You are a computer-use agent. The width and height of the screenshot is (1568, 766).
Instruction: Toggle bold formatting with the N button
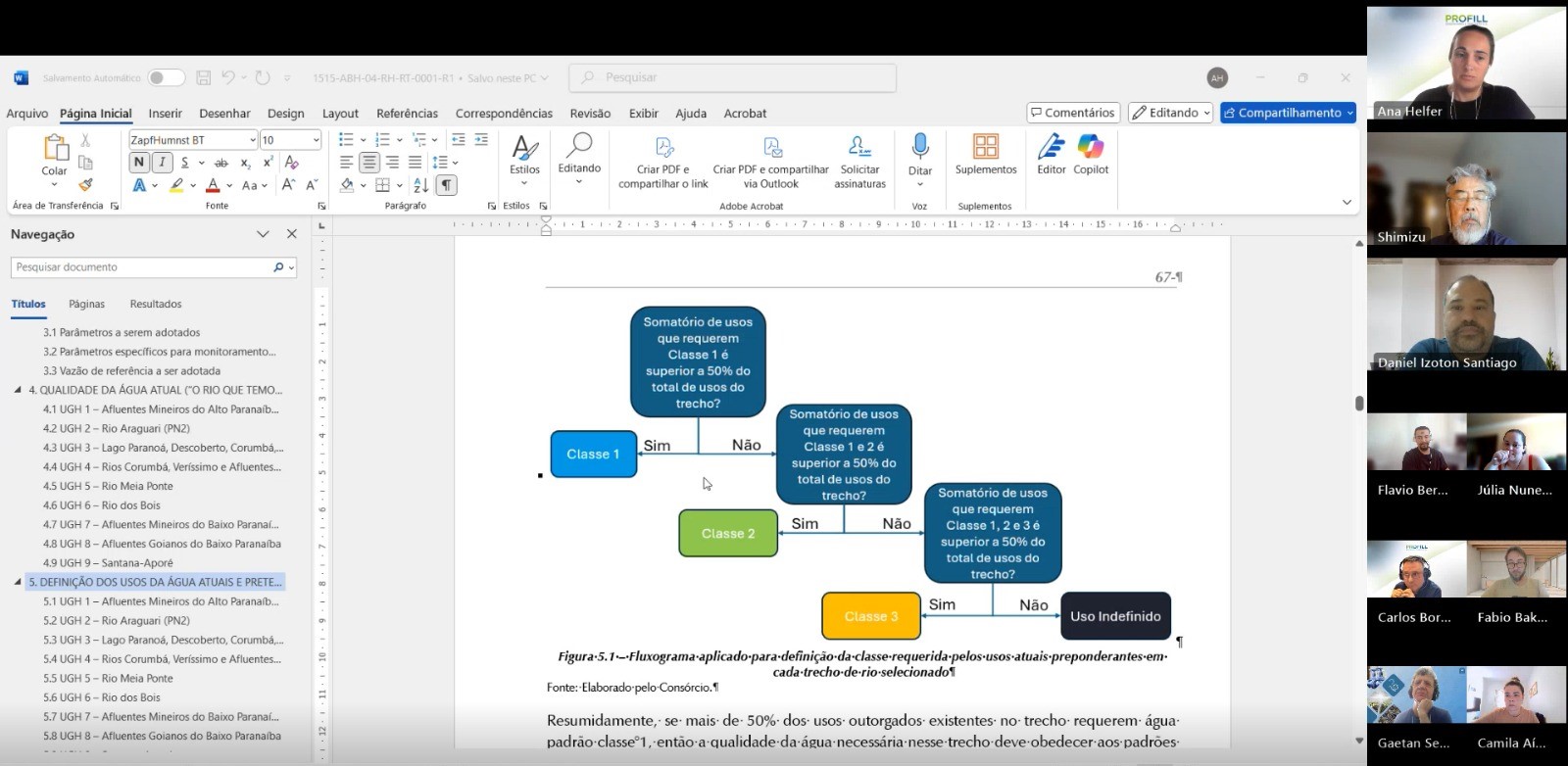coord(138,163)
